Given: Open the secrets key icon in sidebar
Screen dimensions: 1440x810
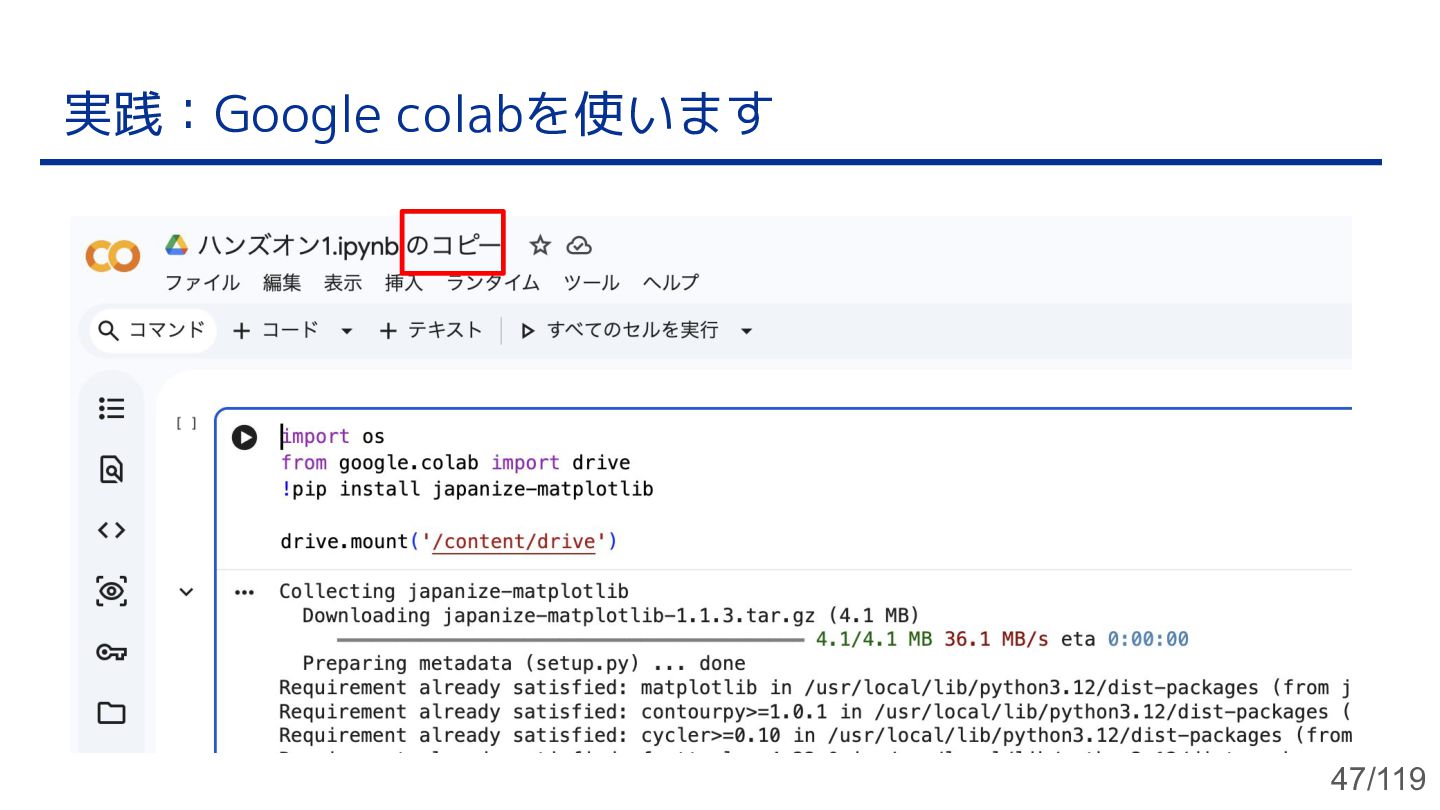Looking at the screenshot, I should click(112, 652).
